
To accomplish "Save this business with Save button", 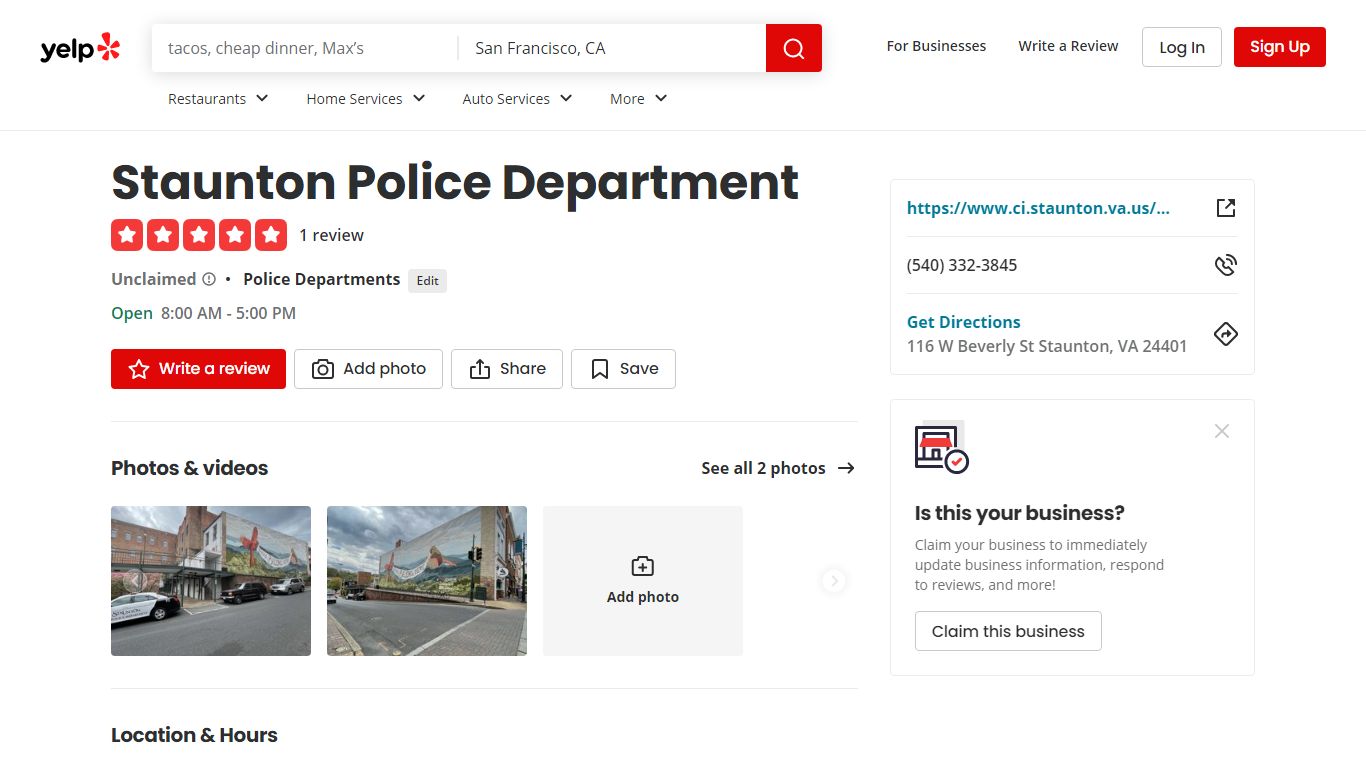I will pos(623,369).
